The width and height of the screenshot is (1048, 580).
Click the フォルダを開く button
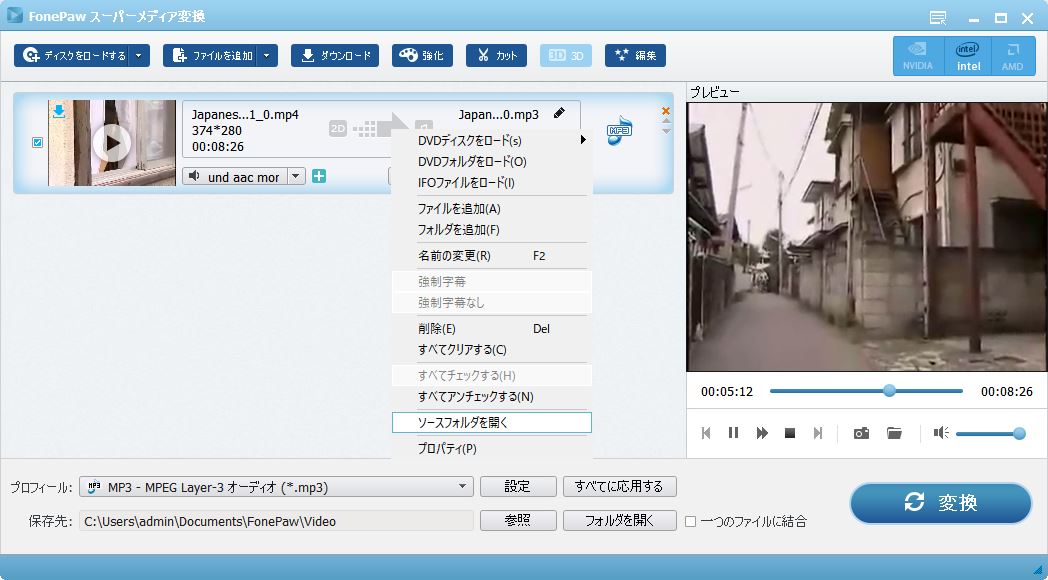point(620,521)
